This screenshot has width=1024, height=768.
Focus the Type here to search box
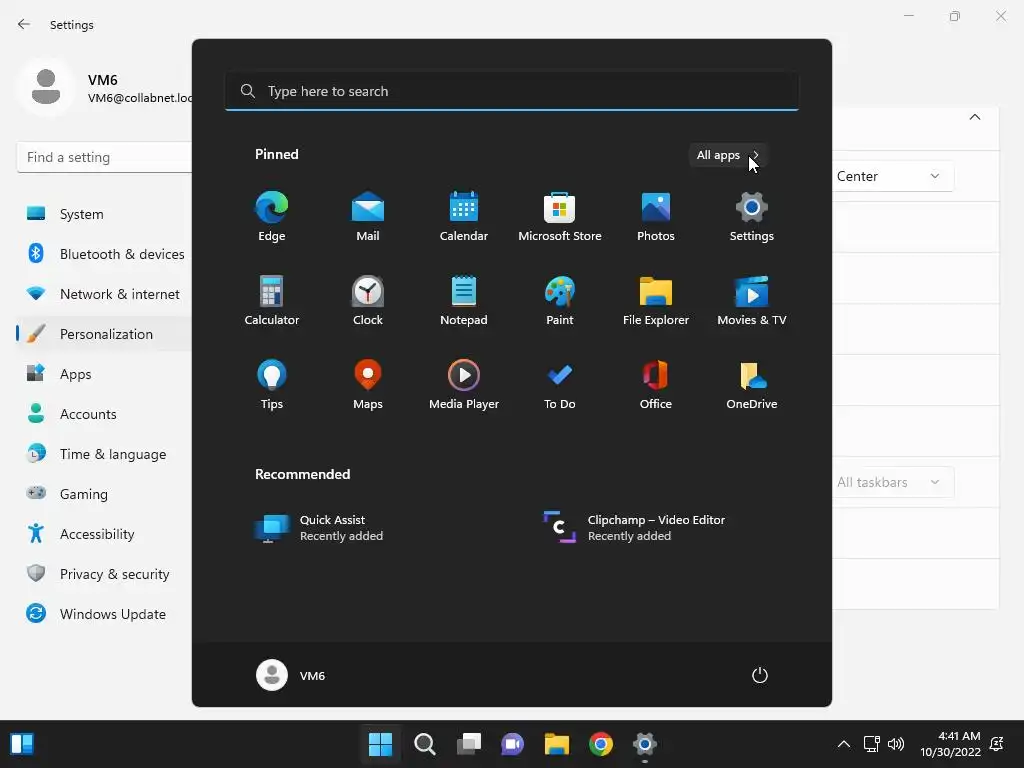click(512, 91)
